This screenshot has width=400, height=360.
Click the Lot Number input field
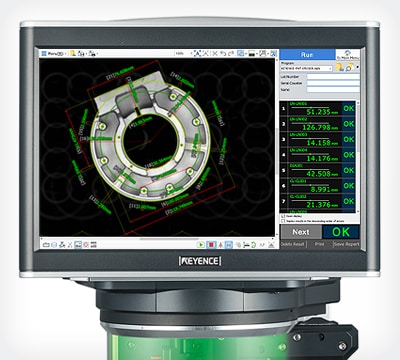333,77
